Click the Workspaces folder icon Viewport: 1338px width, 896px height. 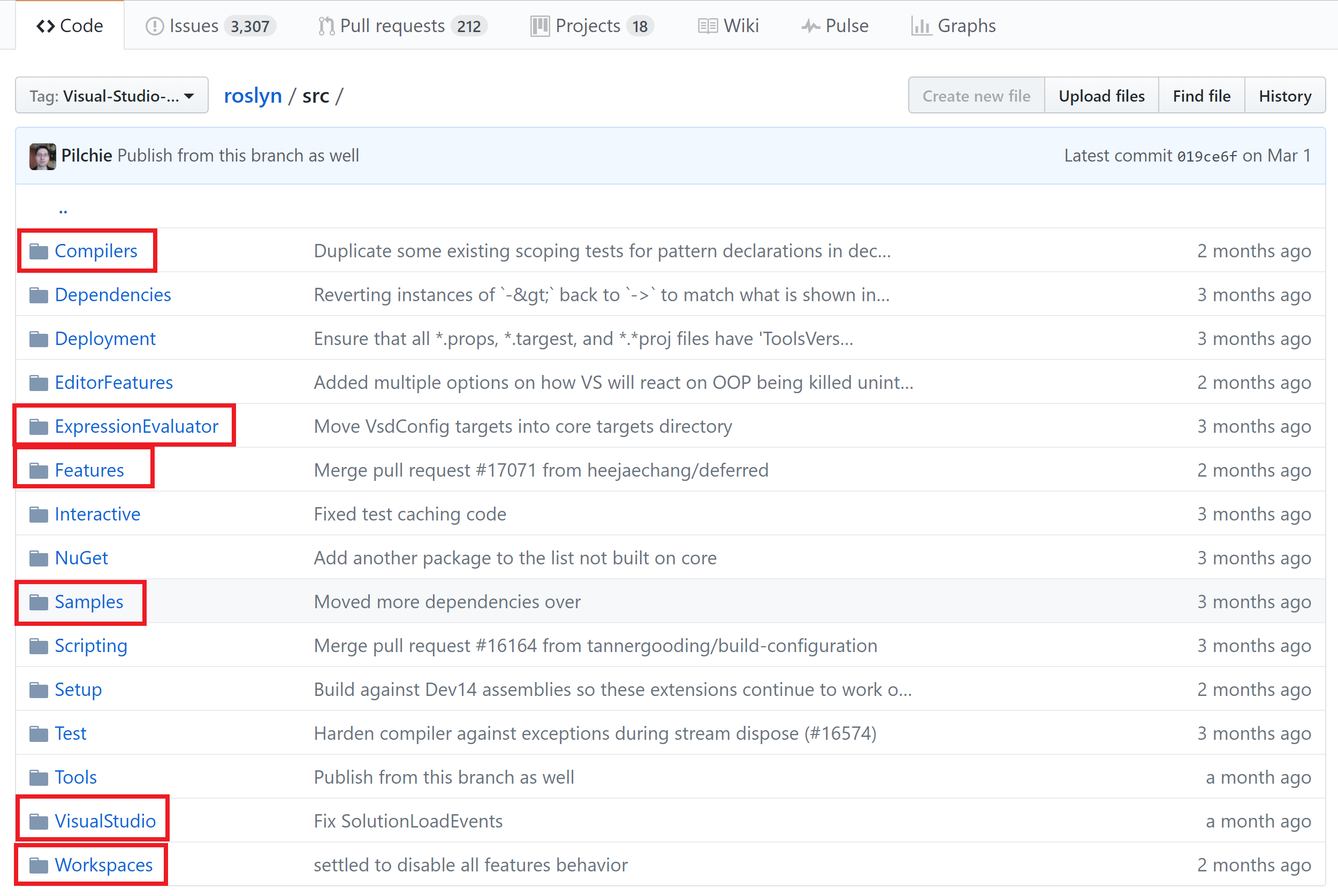tap(39, 865)
